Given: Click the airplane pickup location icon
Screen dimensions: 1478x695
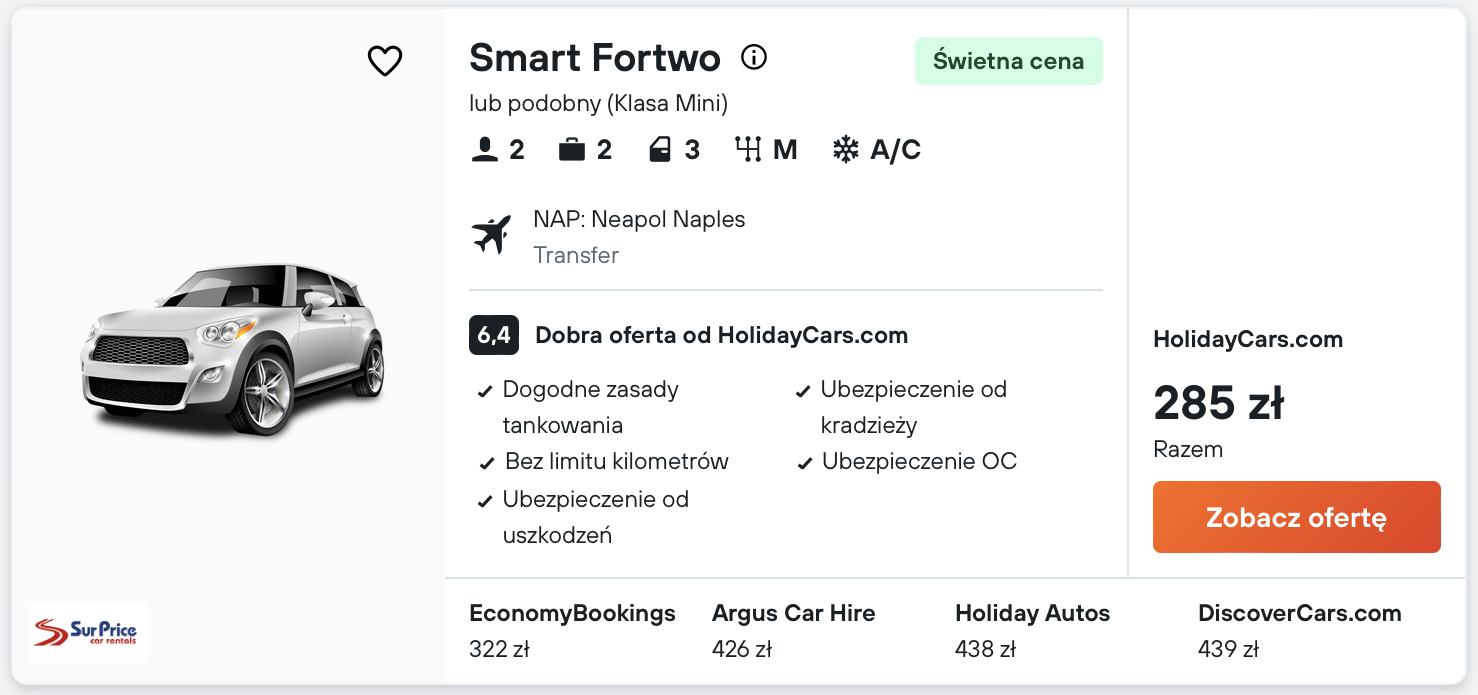Looking at the screenshot, I should pos(491,235).
